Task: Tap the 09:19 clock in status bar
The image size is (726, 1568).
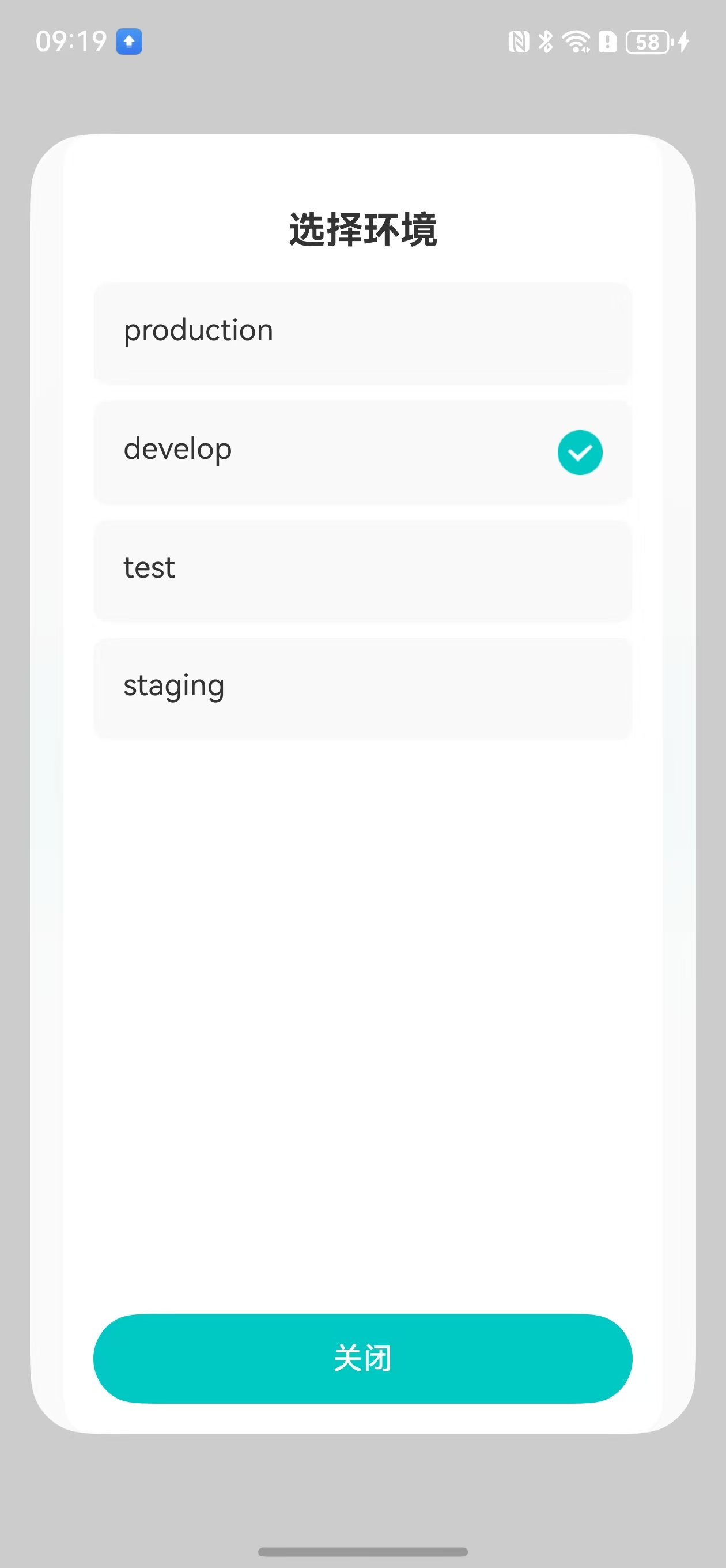Action: pos(71,42)
